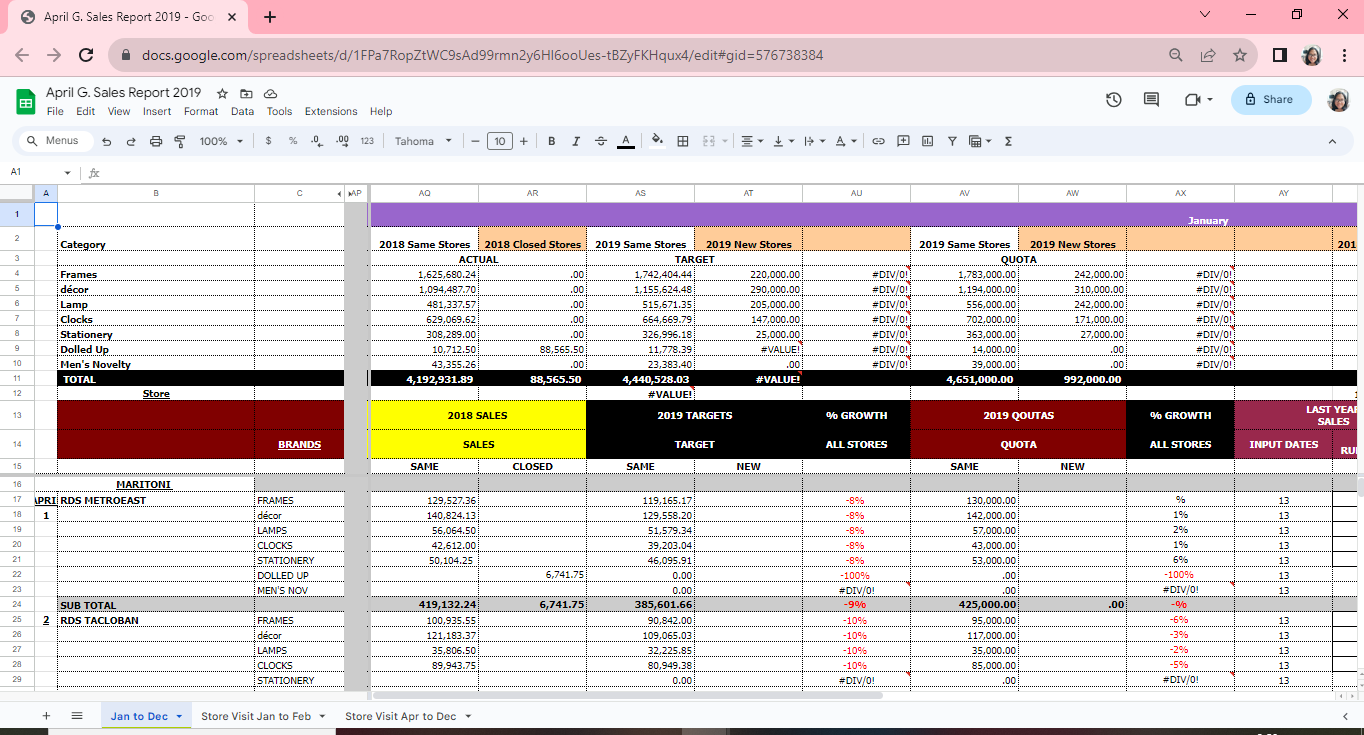Image resolution: width=1364 pixels, height=735 pixels.
Task: Open the Google Sheets home icon
Action: pyautogui.click(x=26, y=102)
